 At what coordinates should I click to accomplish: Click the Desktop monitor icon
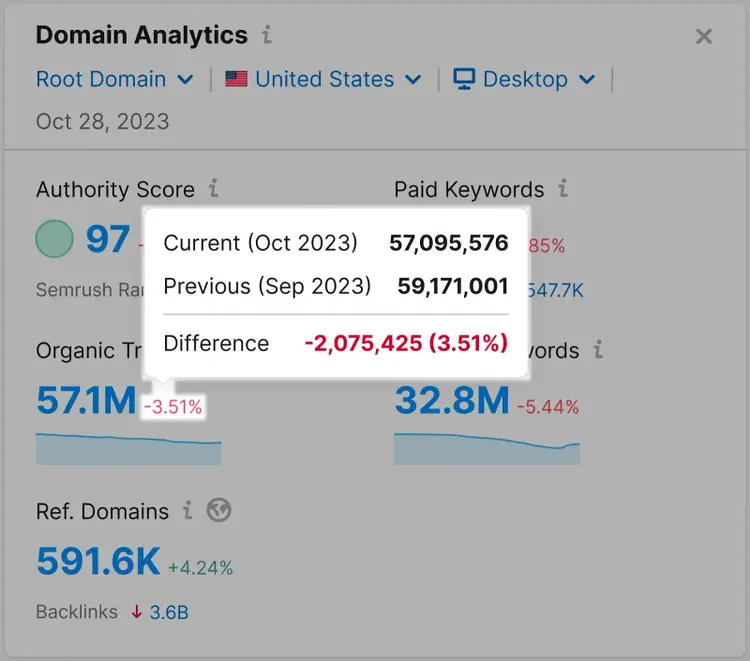click(x=464, y=79)
